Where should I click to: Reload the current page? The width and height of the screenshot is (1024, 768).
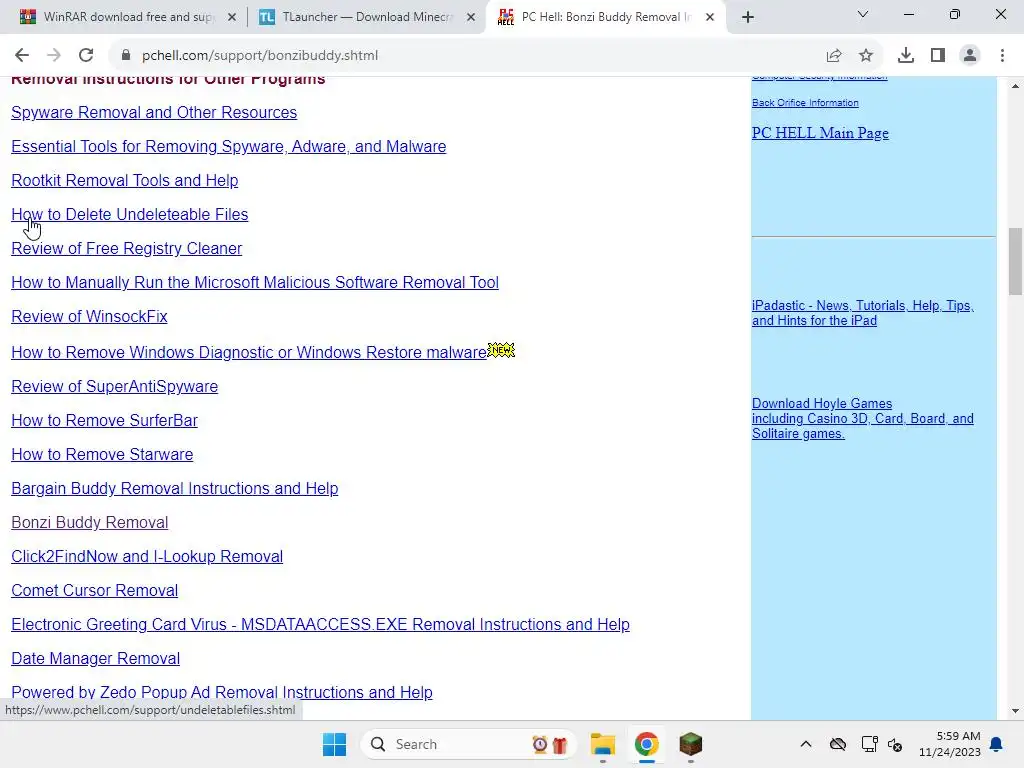pyautogui.click(x=86, y=56)
